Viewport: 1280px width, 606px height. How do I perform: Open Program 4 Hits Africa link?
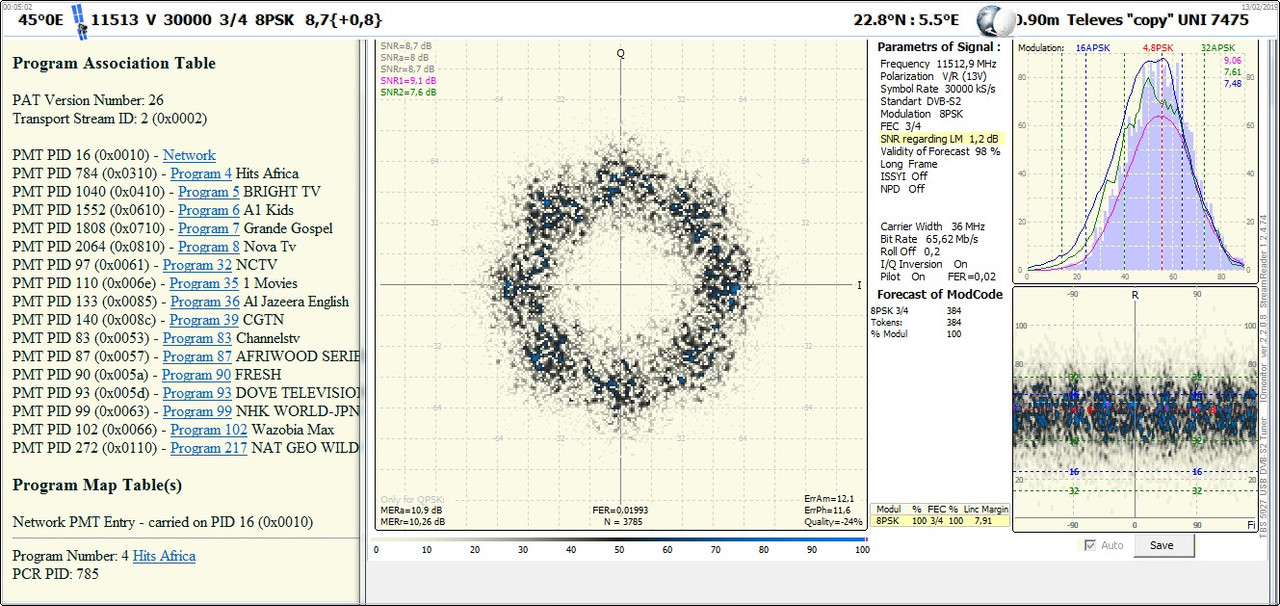coord(201,174)
